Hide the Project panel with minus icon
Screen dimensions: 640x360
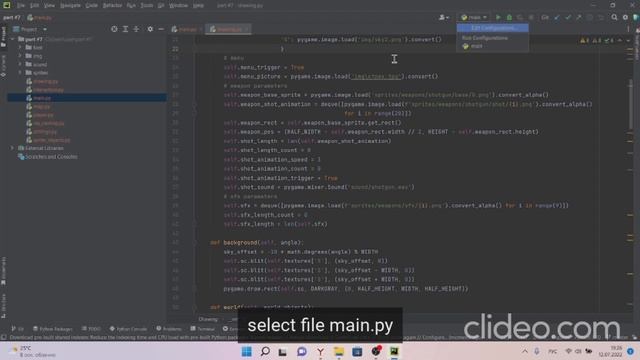click(161, 29)
